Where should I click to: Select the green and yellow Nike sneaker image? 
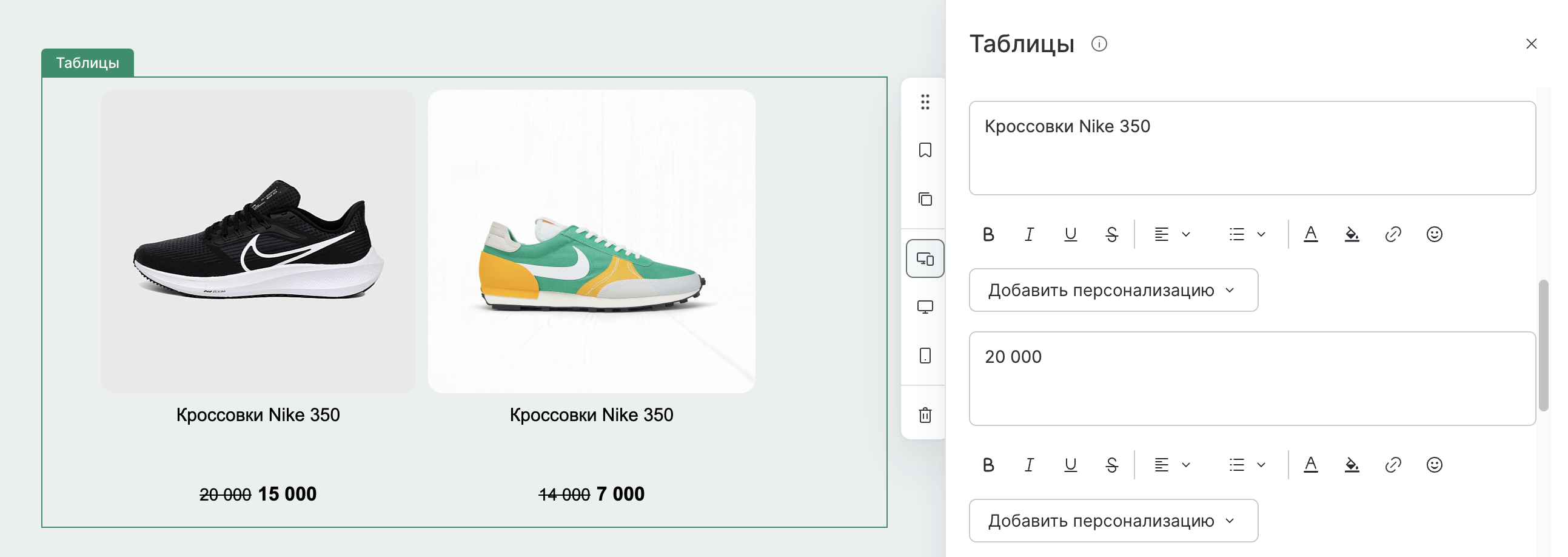592,241
